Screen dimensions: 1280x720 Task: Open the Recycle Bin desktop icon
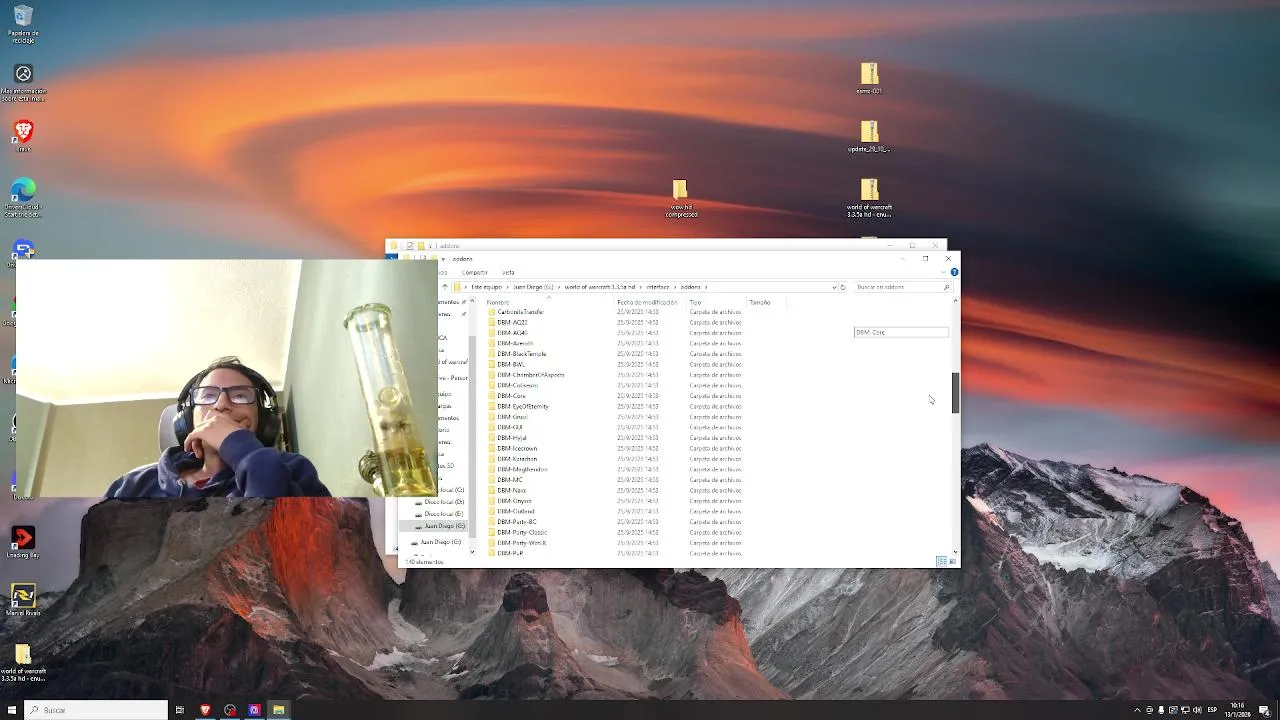click(x=23, y=24)
